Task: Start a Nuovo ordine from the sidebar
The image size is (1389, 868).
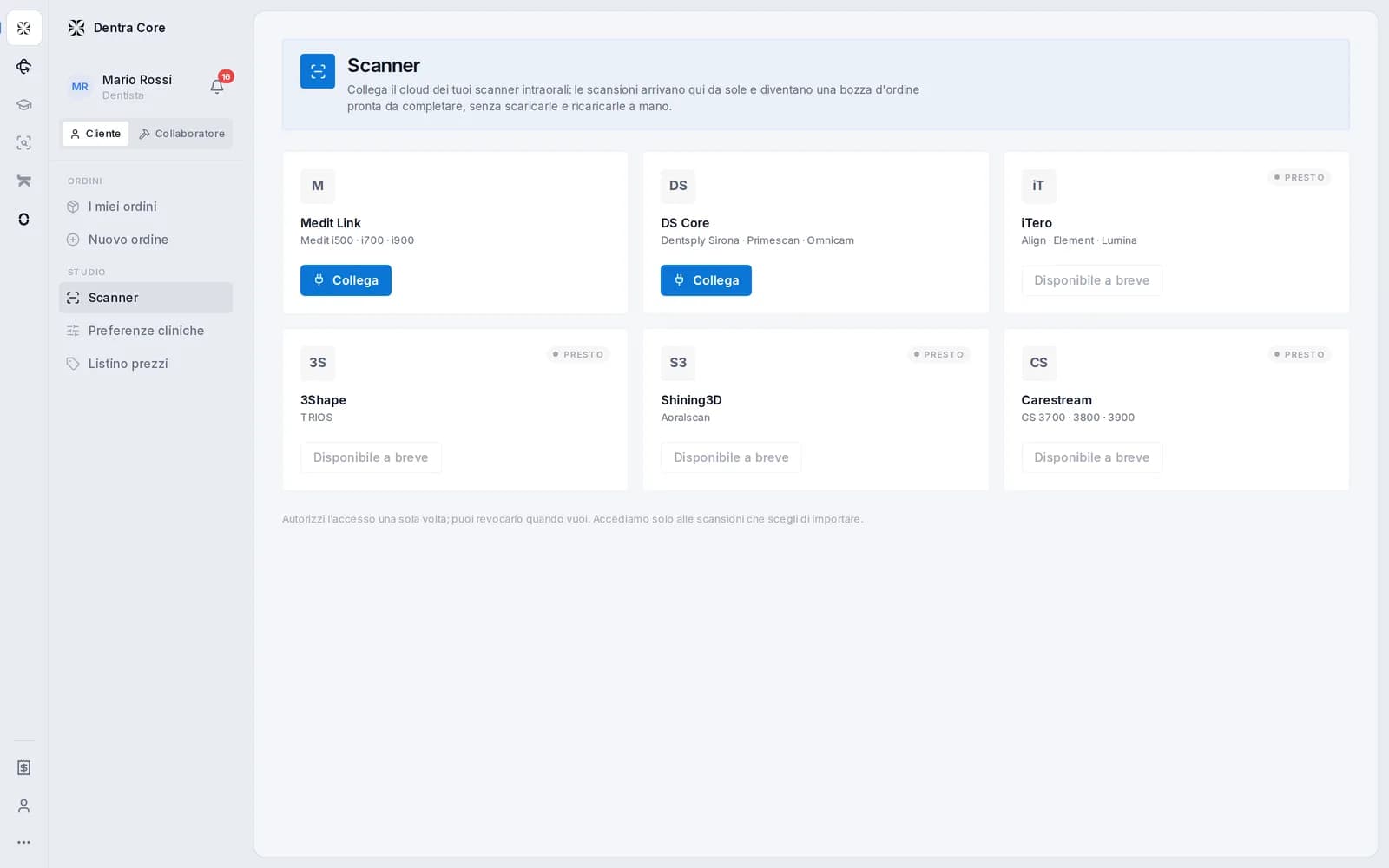Action: (146, 240)
